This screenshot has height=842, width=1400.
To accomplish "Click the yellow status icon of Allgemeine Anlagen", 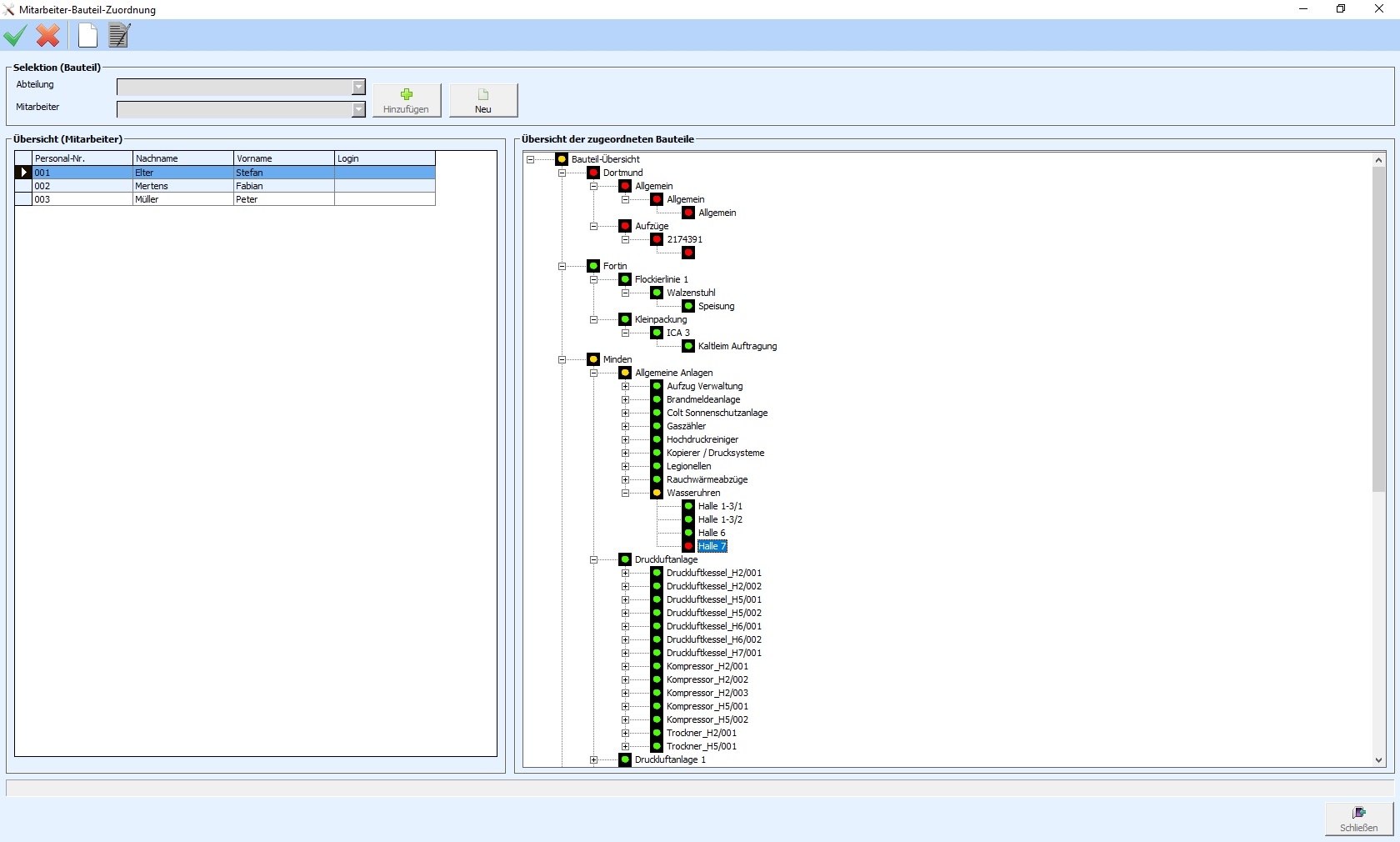I will point(625,373).
